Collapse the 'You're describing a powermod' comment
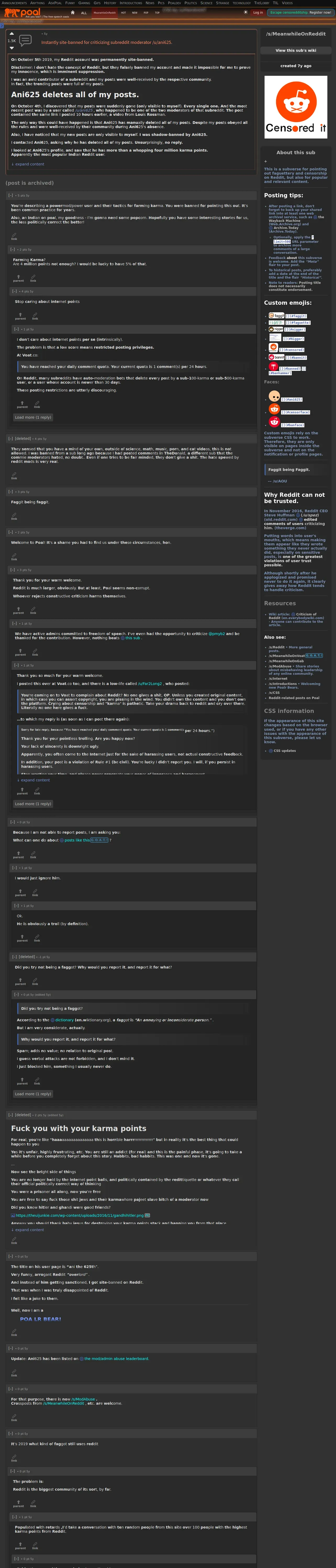This screenshot has height=1568, width=336. click(10, 195)
